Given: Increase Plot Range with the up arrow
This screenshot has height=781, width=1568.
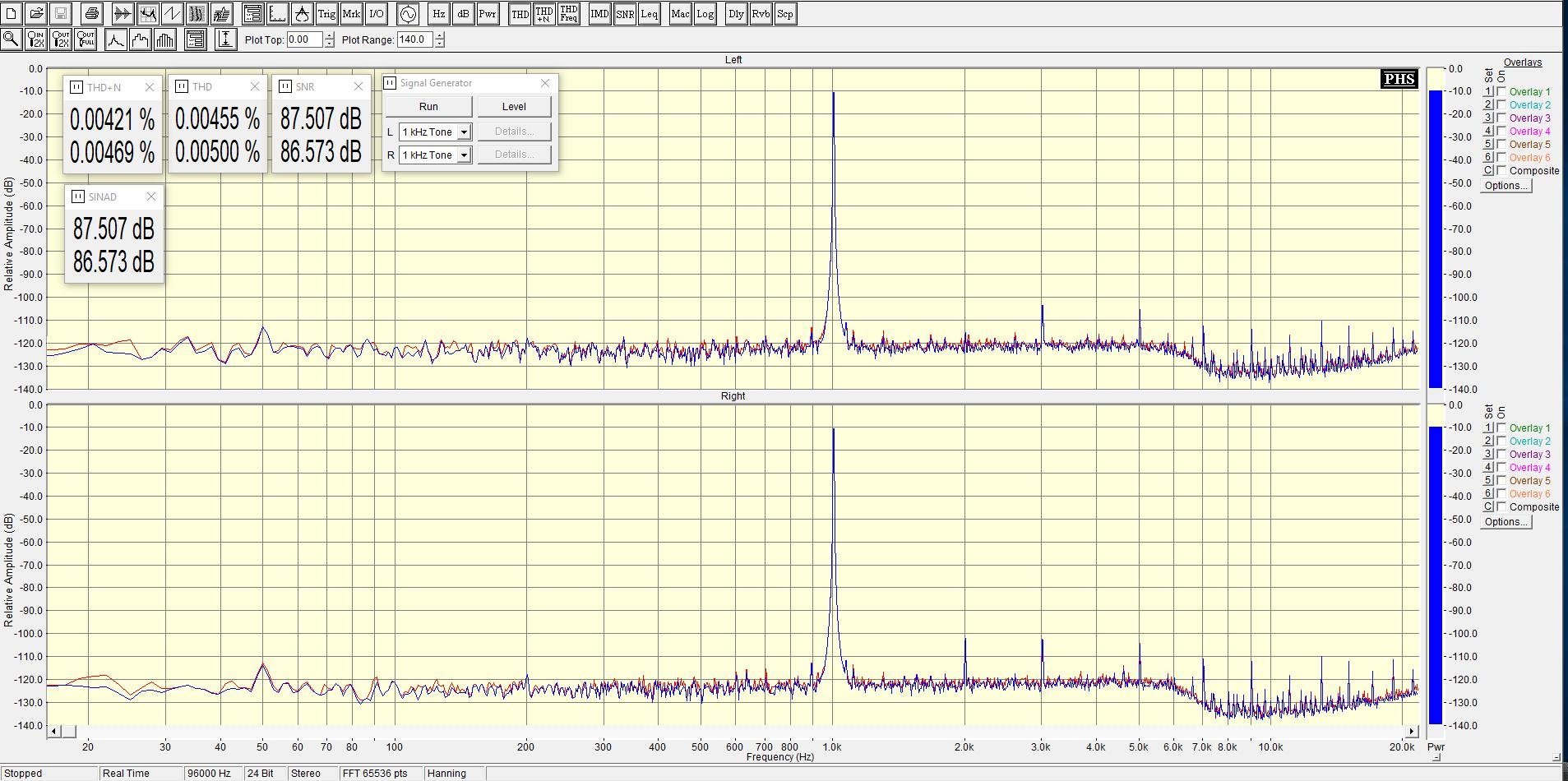Looking at the screenshot, I should tap(440, 35).
